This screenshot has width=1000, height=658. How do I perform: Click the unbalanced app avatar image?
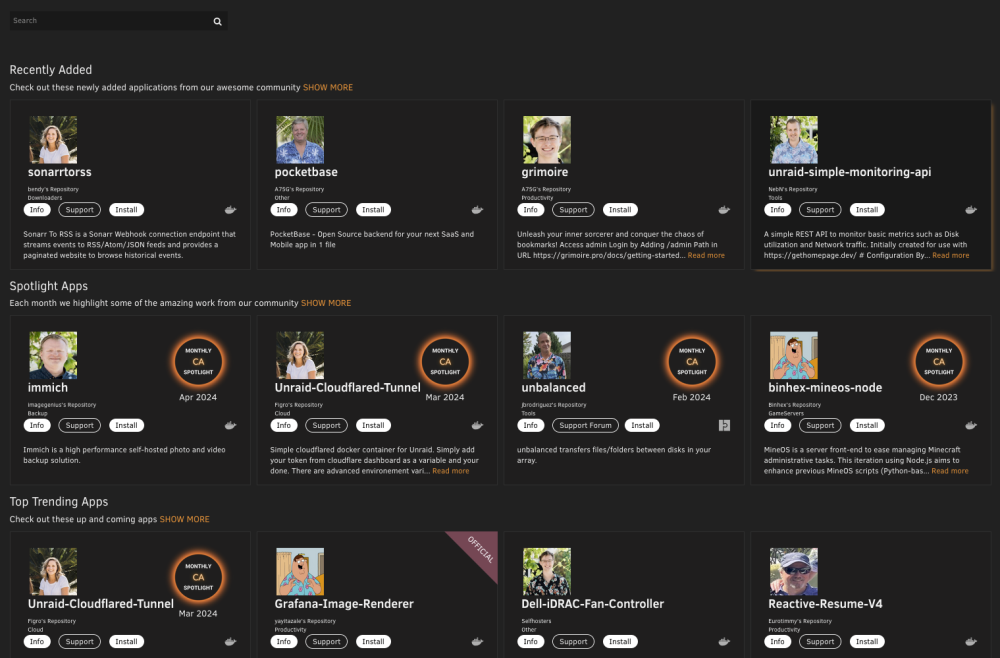click(547, 355)
